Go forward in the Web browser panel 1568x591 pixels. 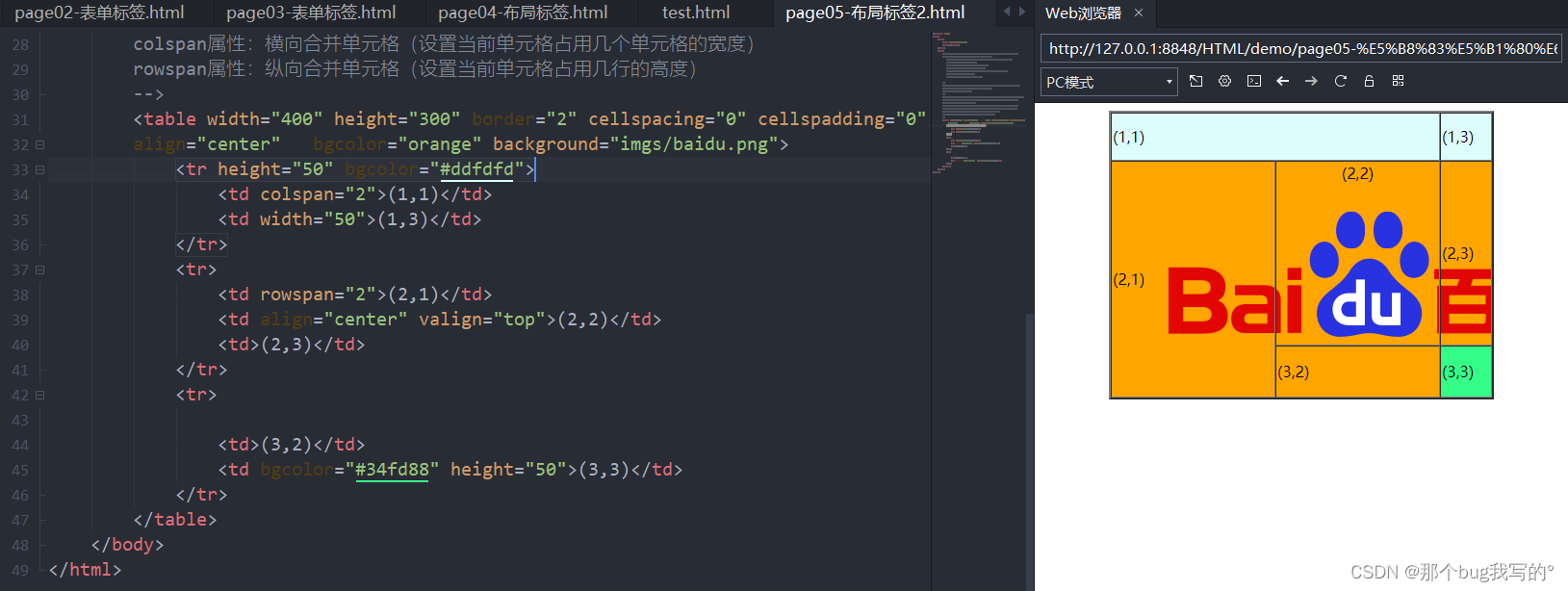pos(1311,81)
